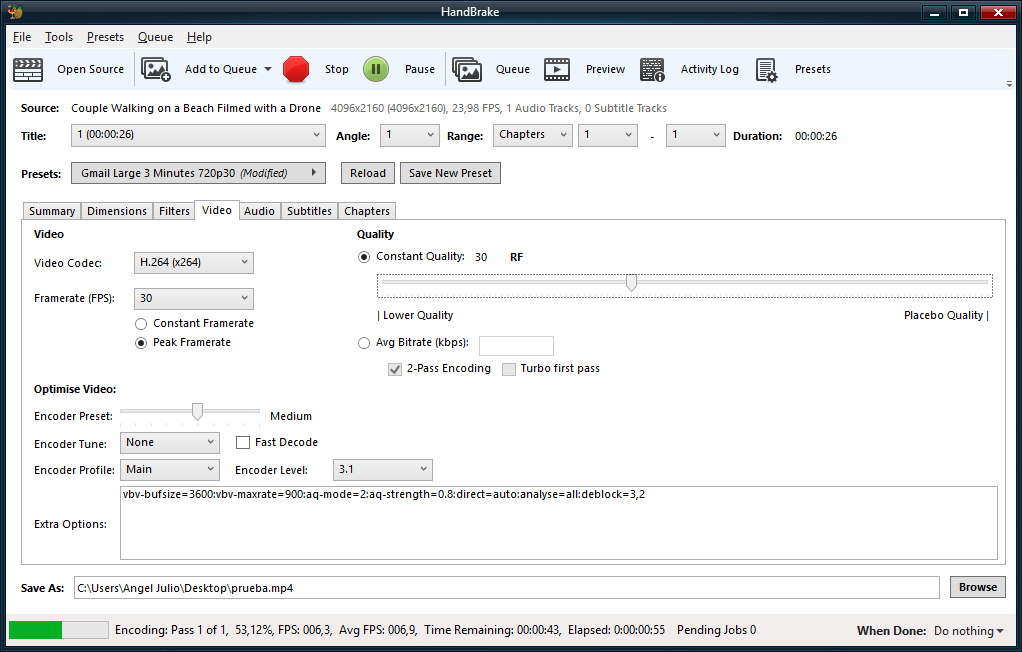1022x652 pixels.
Task: Click the Presets gear icon in toolbar
Action: tap(767, 69)
